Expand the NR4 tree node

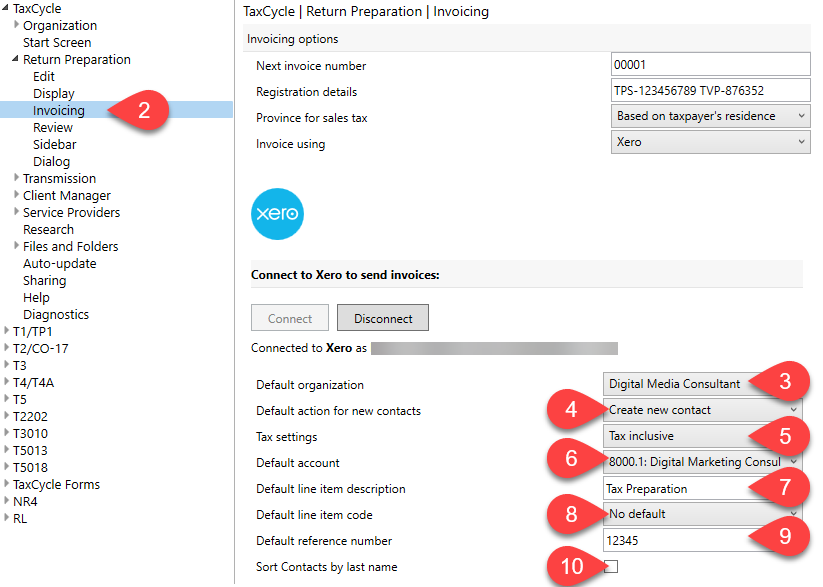pos(6,500)
